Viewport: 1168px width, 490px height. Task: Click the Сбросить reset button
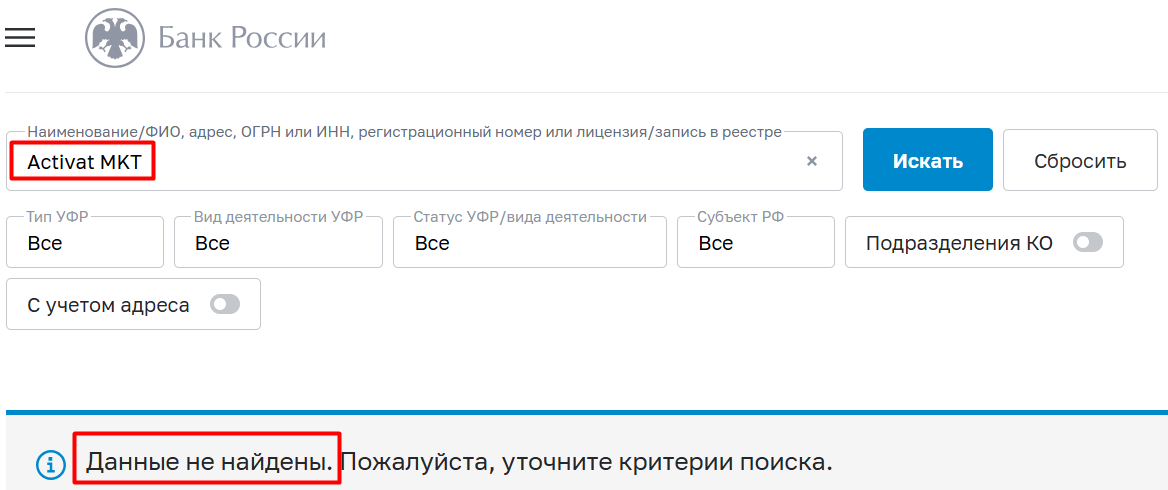[x=1080, y=160]
